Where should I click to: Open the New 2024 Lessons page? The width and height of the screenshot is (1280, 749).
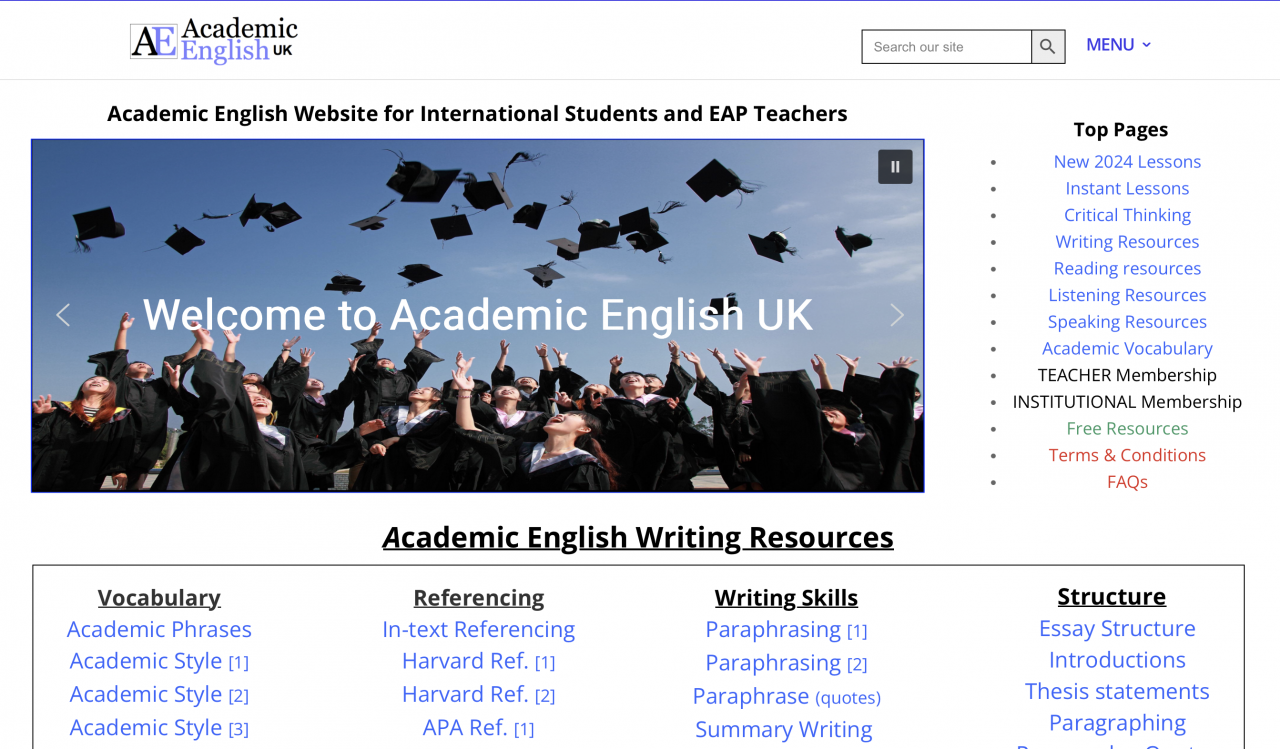1127,161
